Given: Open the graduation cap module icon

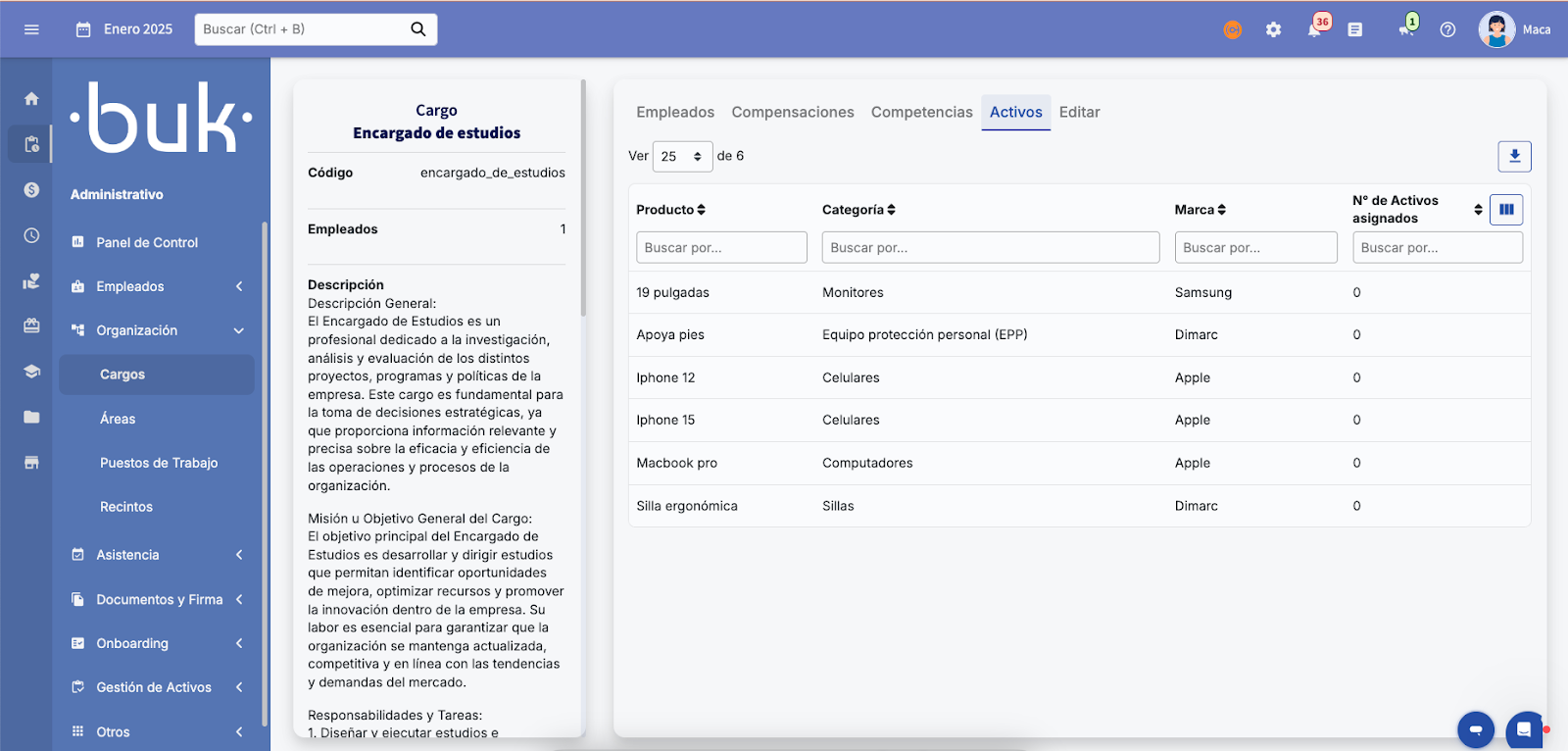Looking at the screenshot, I should [31, 372].
